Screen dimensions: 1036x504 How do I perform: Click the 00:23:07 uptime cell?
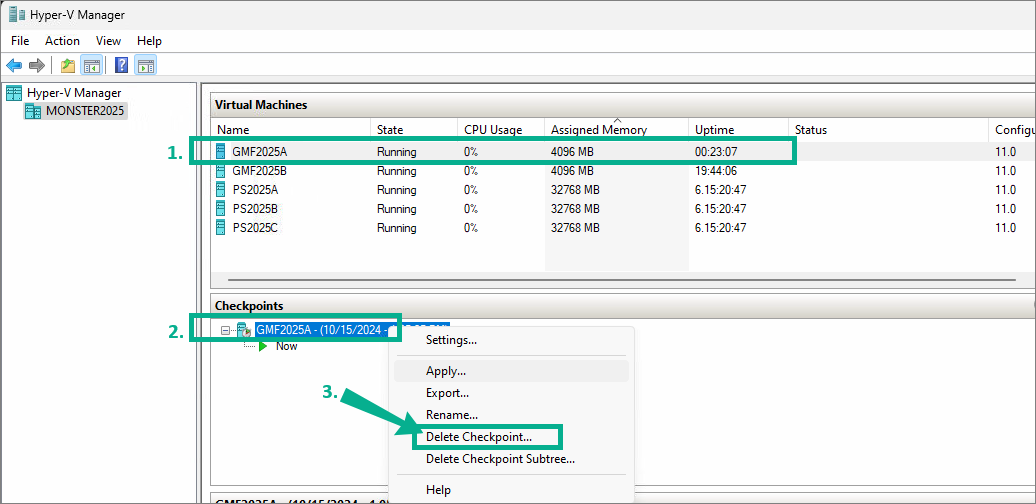coord(716,152)
